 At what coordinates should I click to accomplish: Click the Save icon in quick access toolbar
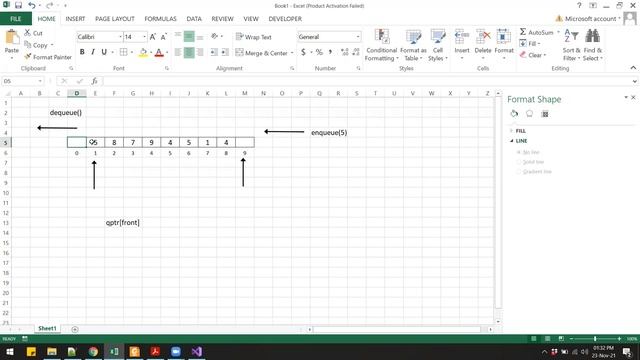[19, 5]
